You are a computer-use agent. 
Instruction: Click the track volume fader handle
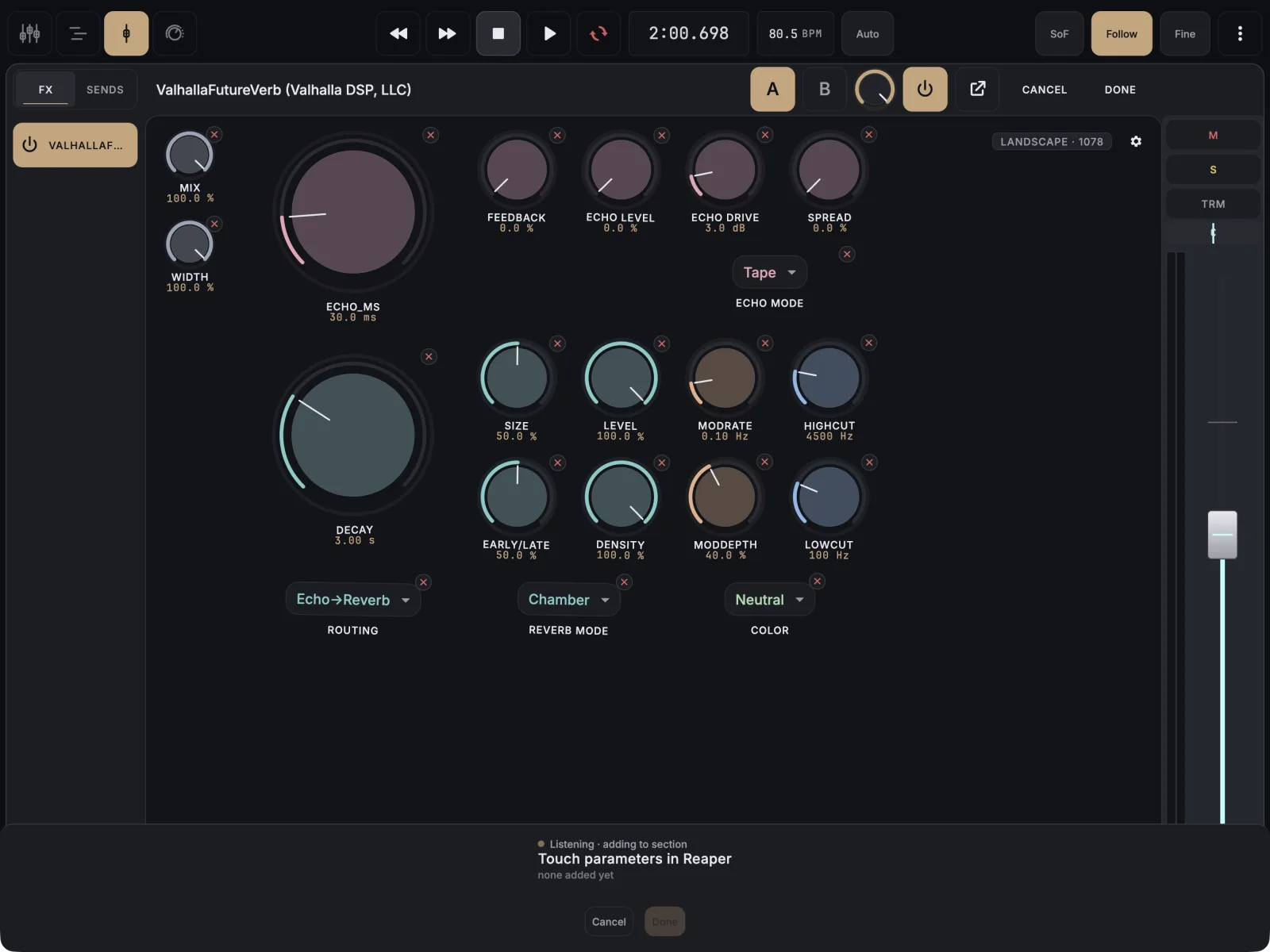pyautogui.click(x=1222, y=535)
